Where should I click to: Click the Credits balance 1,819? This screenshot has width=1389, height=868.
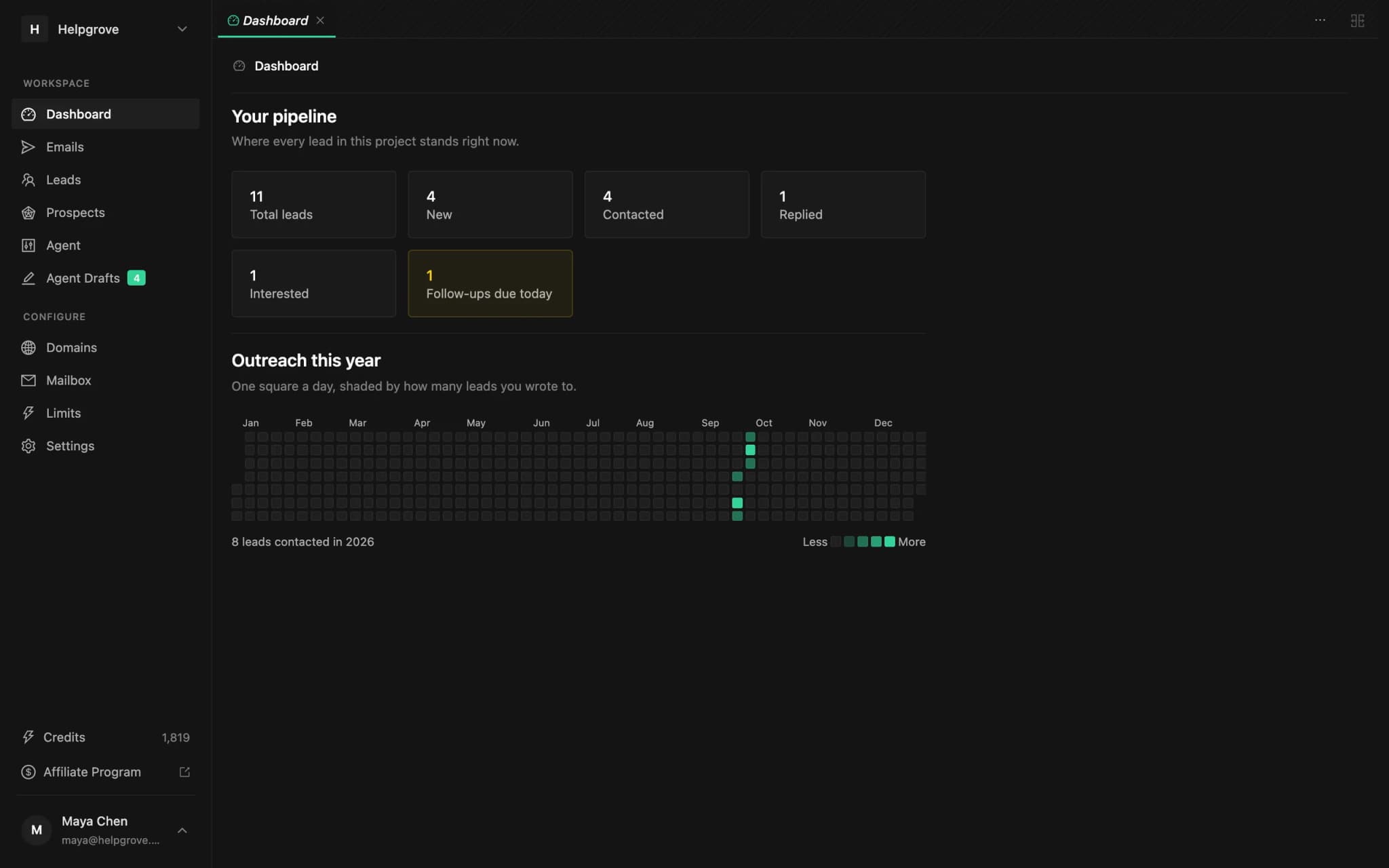[x=176, y=737]
